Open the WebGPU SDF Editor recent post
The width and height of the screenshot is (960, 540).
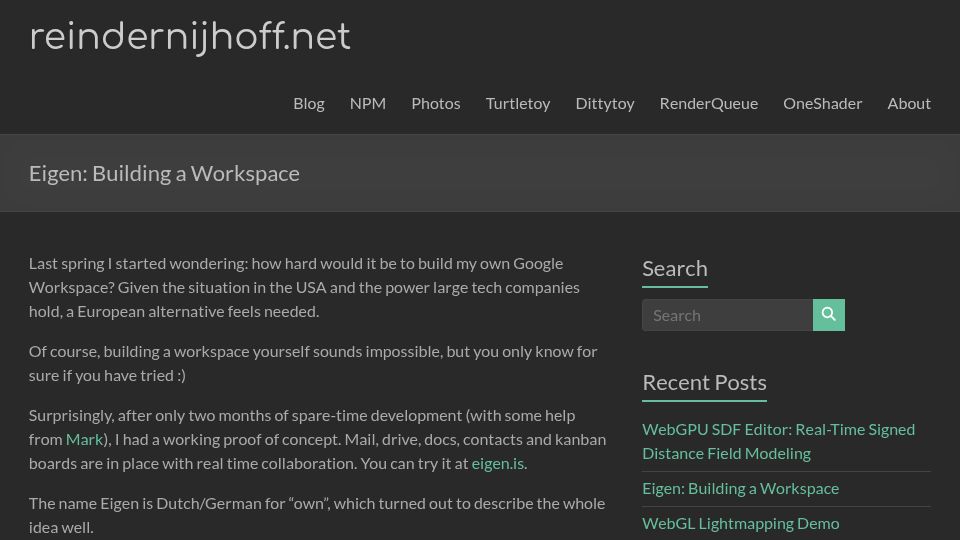(x=779, y=441)
